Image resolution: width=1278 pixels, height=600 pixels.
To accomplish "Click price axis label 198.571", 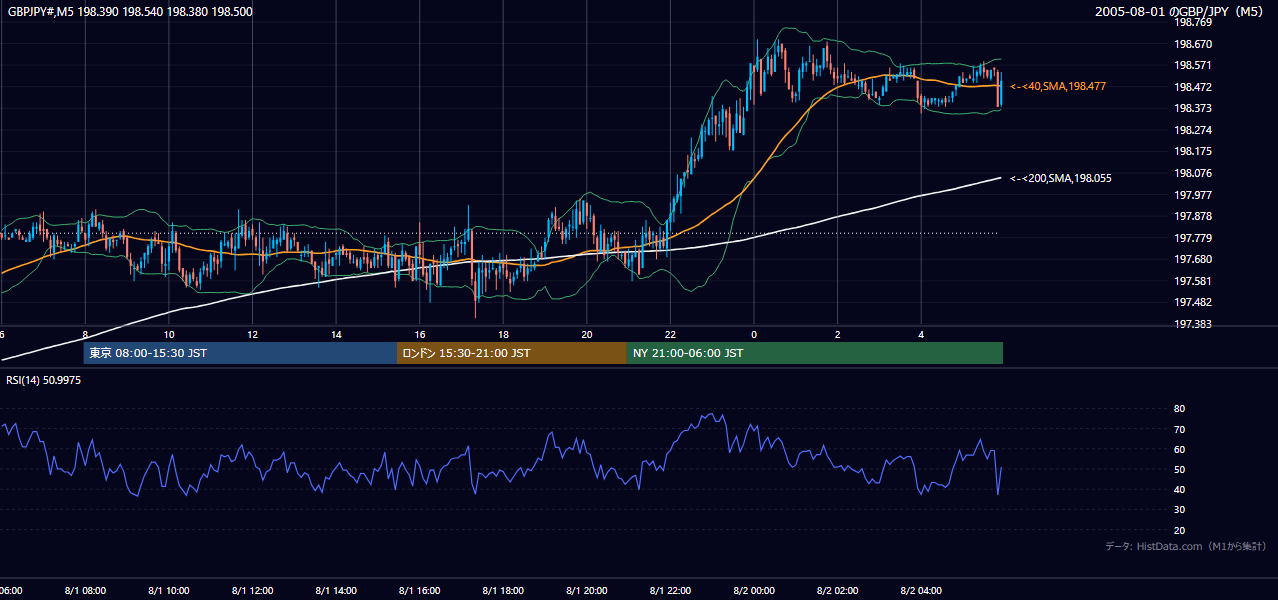I will [1192, 65].
